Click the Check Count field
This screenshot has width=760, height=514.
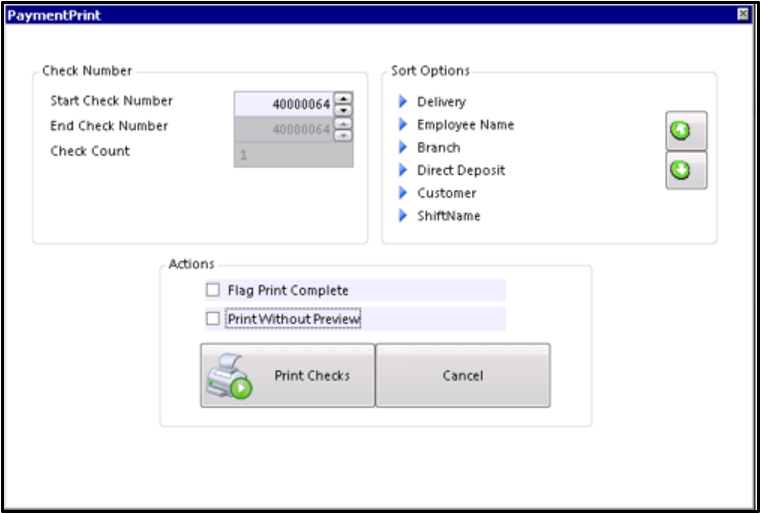point(294,155)
